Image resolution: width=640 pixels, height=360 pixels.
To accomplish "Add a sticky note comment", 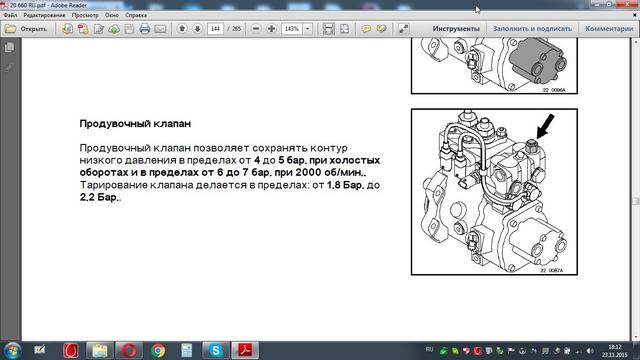I will pyautogui.click(x=366, y=29).
